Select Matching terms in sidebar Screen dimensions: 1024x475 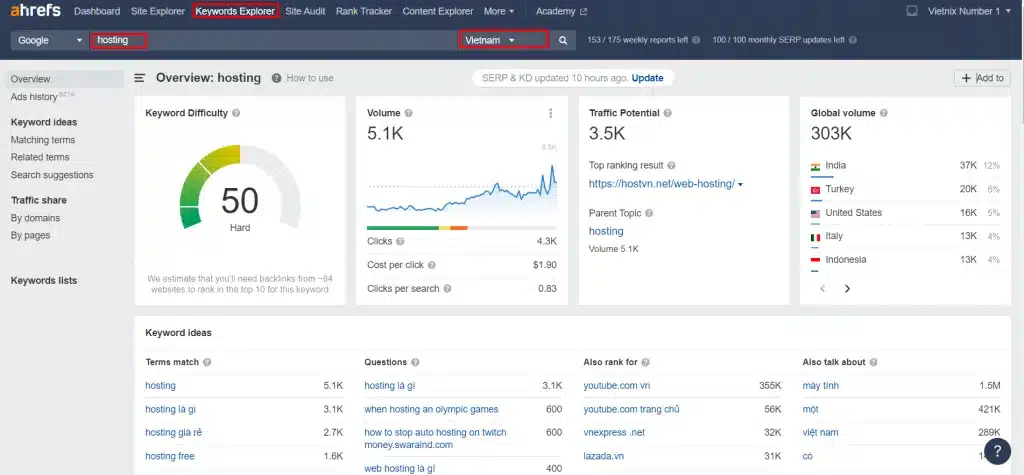(x=43, y=140)
